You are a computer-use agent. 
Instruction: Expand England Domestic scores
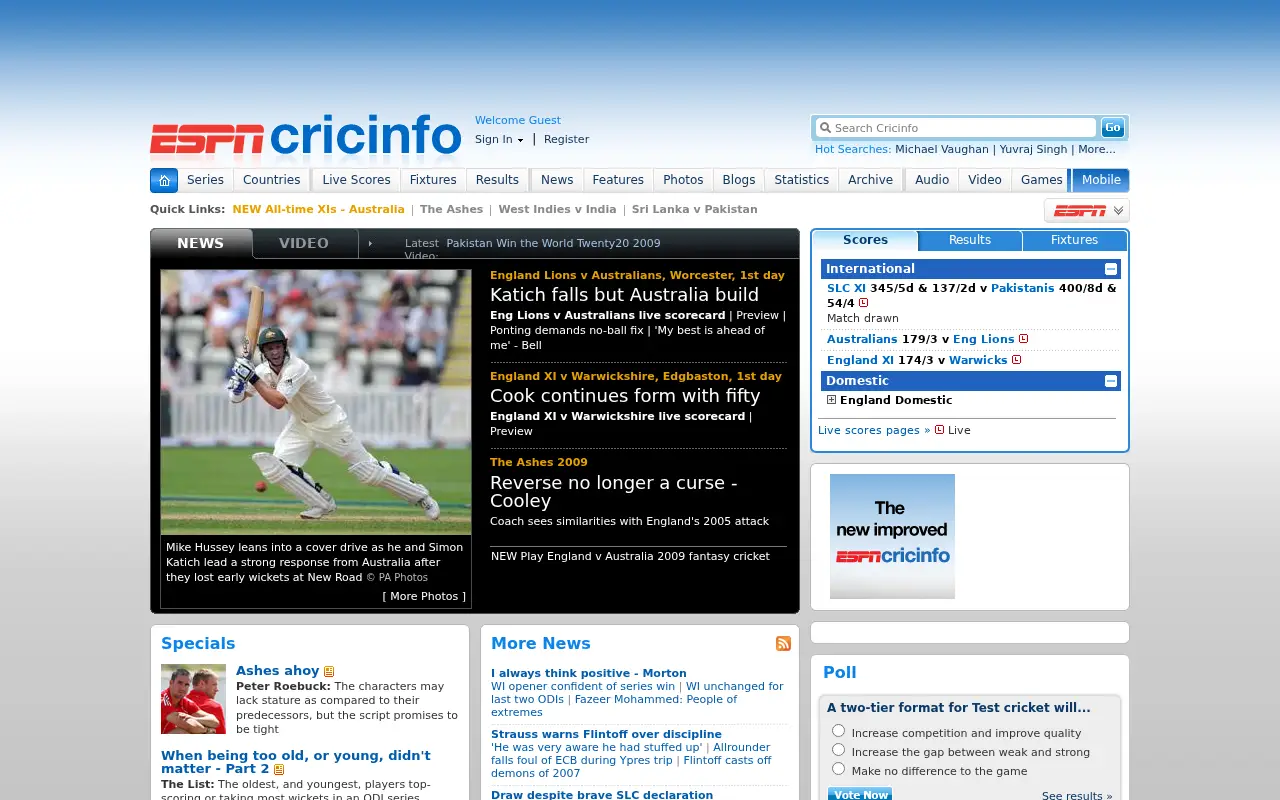pyautogui.click(x=831, y=400)
